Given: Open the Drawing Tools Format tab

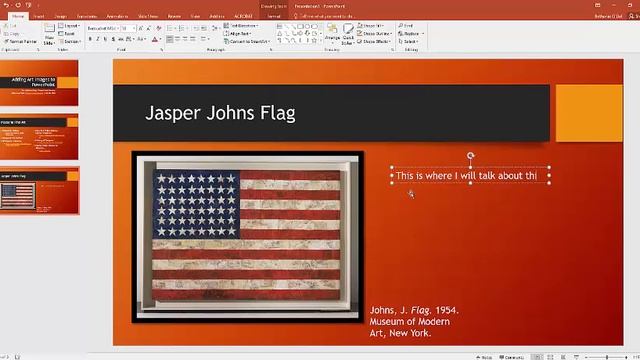Looking at the screenshot, I should 274,16.
